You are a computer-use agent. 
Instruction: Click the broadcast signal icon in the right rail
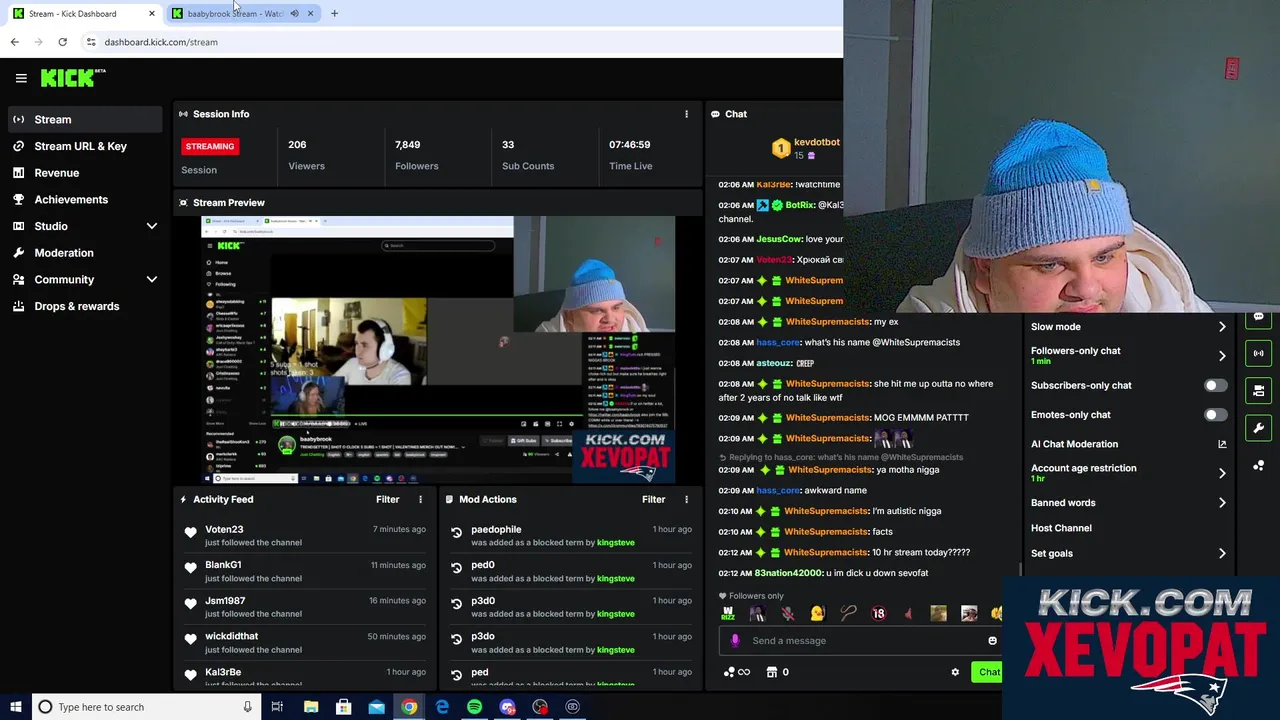click(1259, 353)
